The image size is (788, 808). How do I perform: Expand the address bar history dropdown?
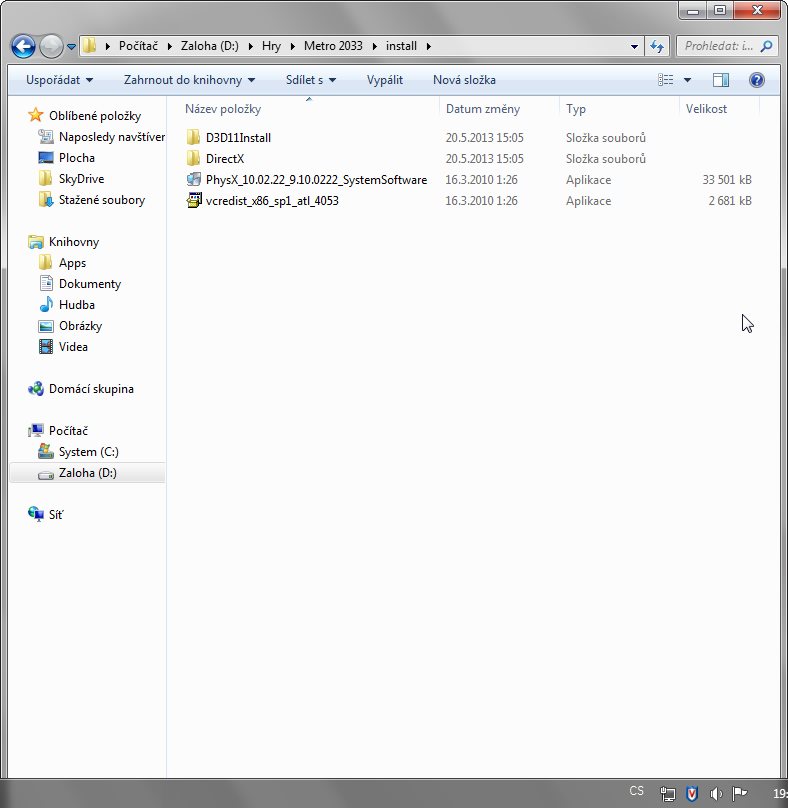pyautogui.click(x=635, y=46)
